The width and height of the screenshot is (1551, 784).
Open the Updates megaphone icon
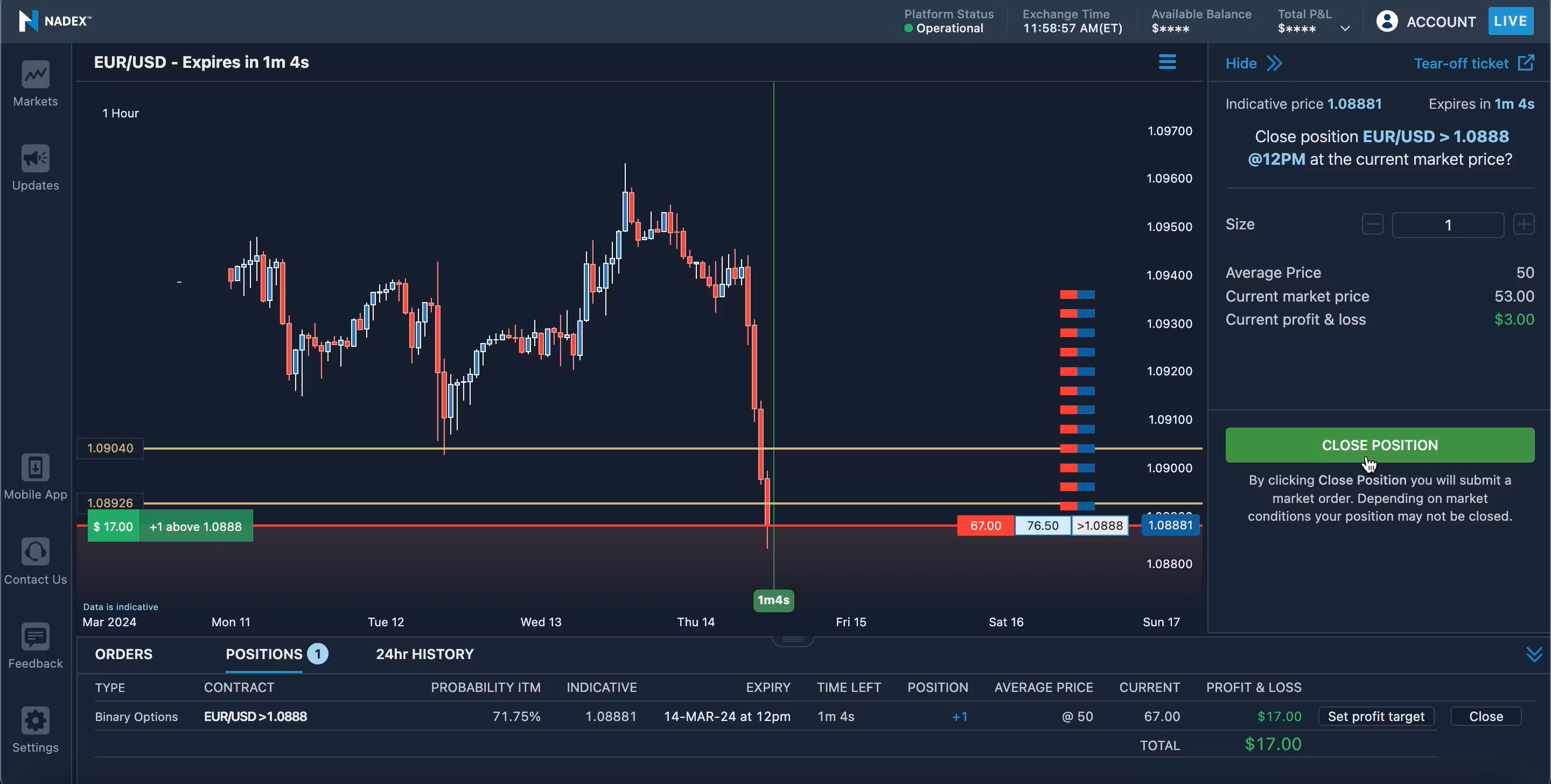(x=36, y=158)
